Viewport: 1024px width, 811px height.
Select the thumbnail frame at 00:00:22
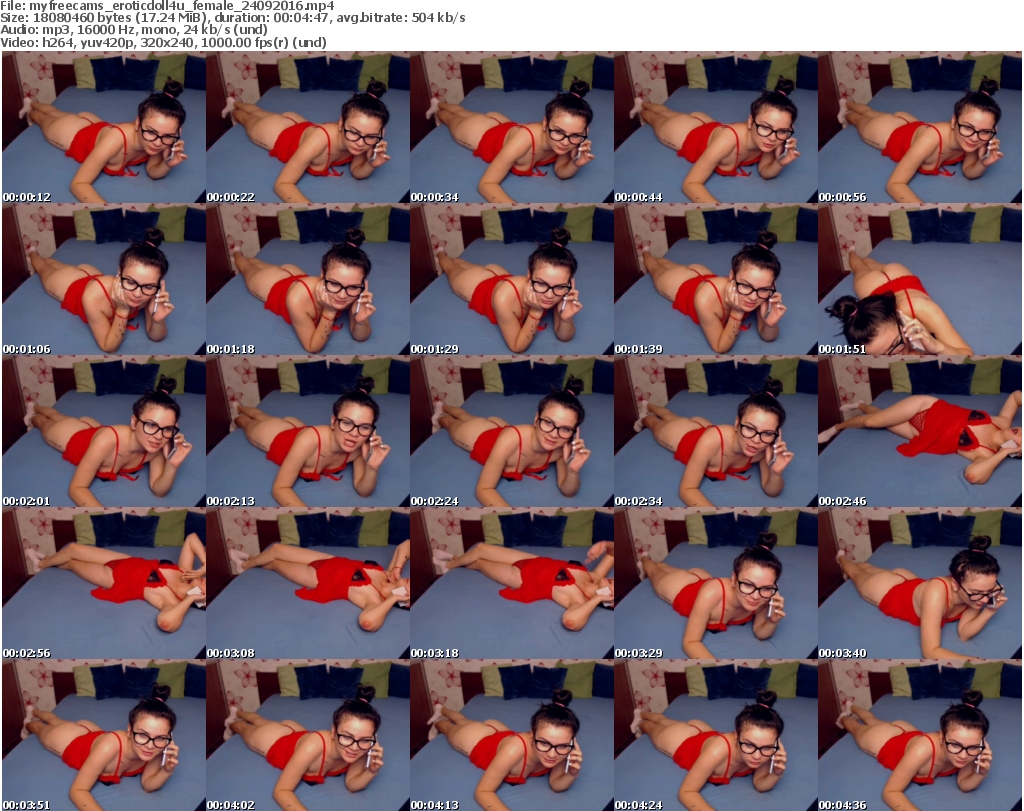click(x=308, y=127)
